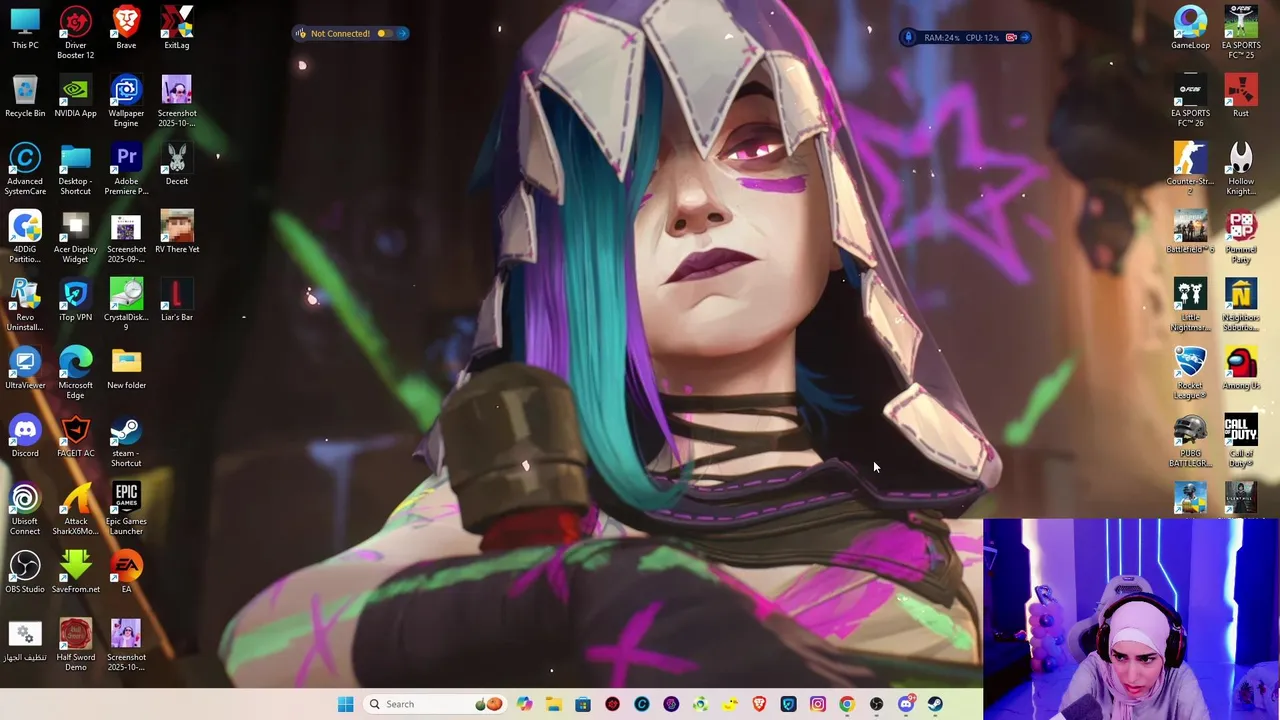Select Half Sword Demo icon
The image size is (1280, 720).
(x=75, y=644)
